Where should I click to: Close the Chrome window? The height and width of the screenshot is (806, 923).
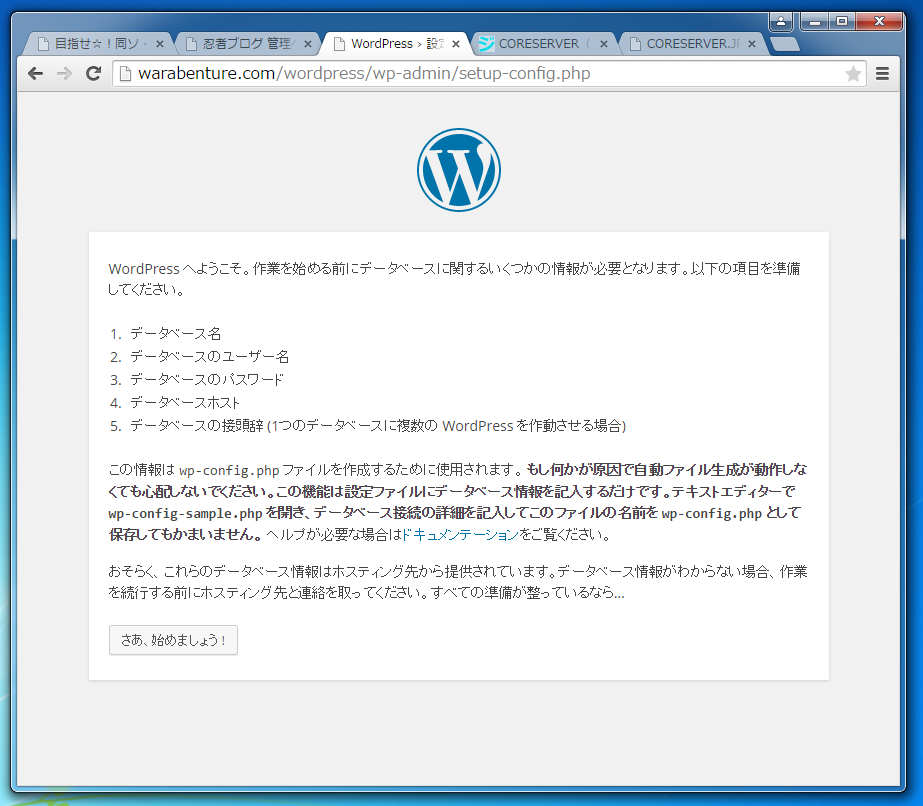[879, 22]
